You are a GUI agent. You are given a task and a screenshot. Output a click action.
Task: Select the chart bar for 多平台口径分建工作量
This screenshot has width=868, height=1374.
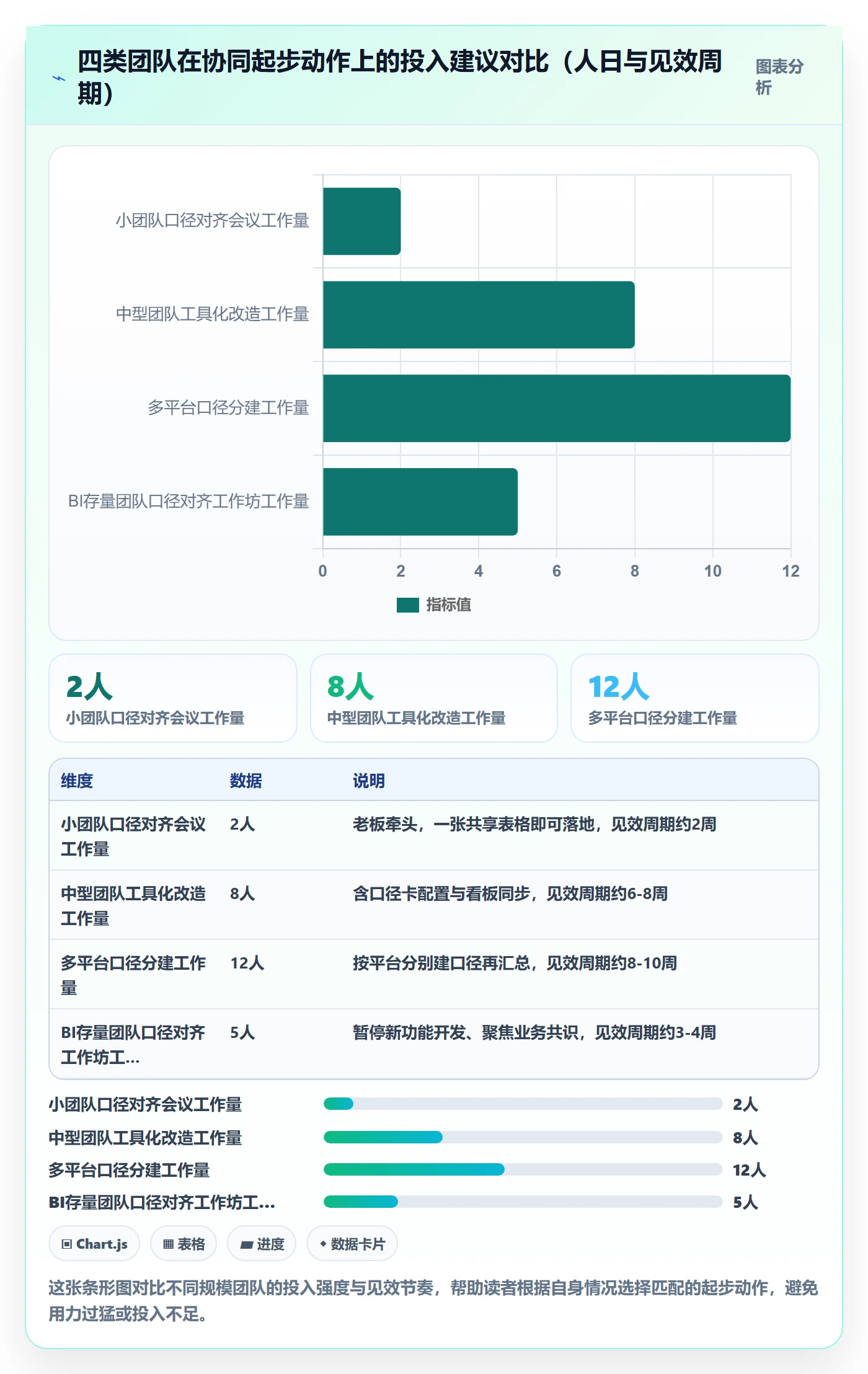[557, 408]
